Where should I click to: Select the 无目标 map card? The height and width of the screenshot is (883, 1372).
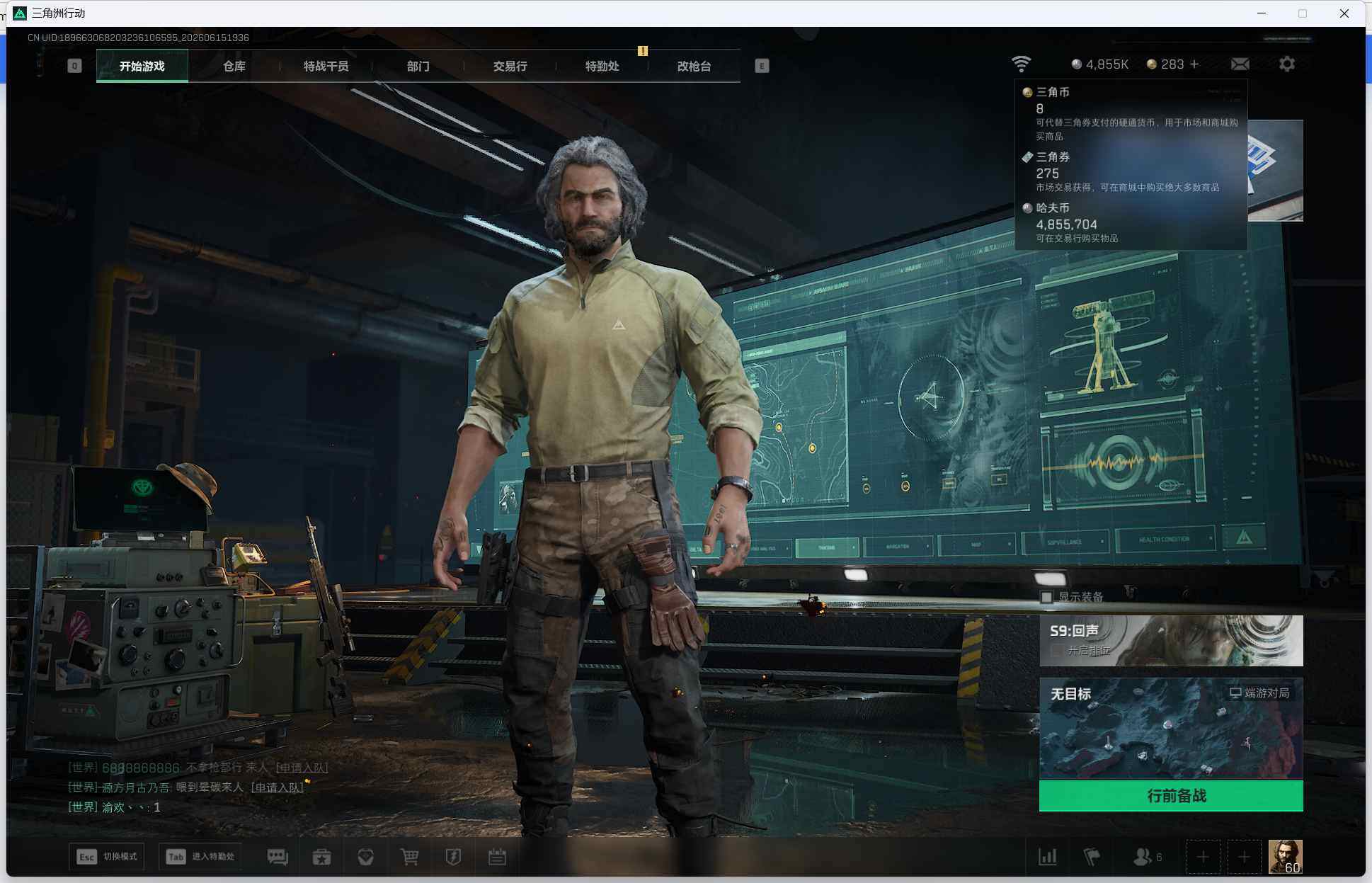pyautogui.click(x=1171, y=729)
